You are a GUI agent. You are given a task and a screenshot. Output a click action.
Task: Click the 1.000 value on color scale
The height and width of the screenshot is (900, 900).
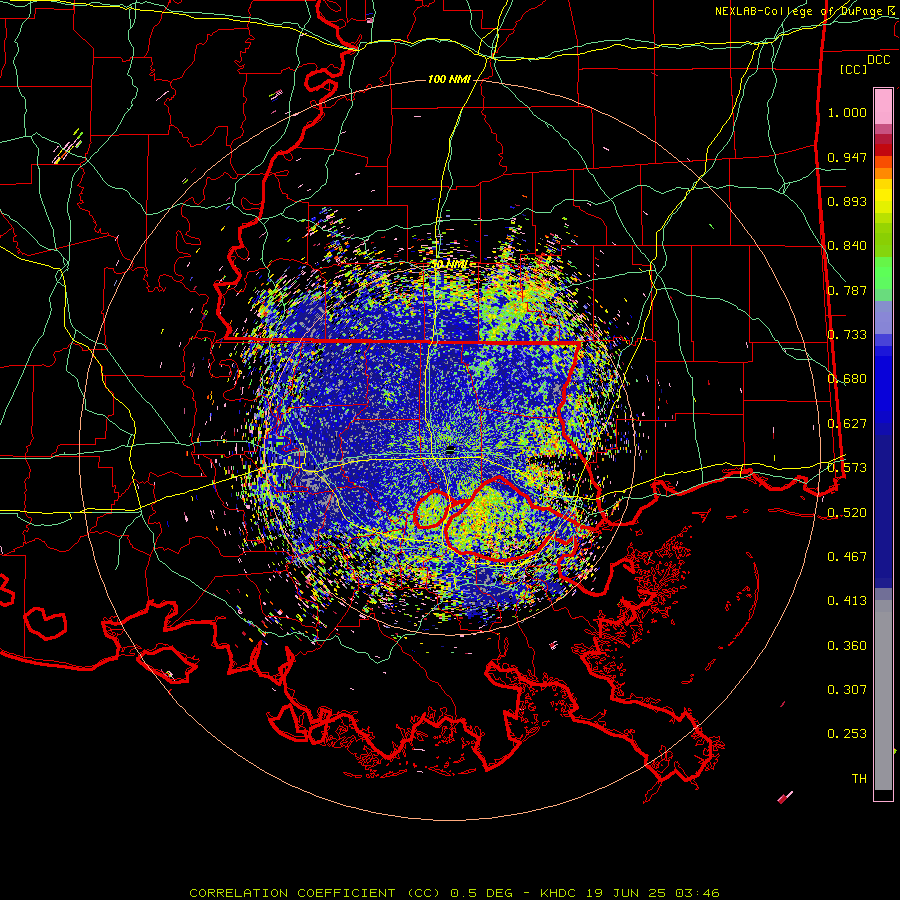click(847, 112)
